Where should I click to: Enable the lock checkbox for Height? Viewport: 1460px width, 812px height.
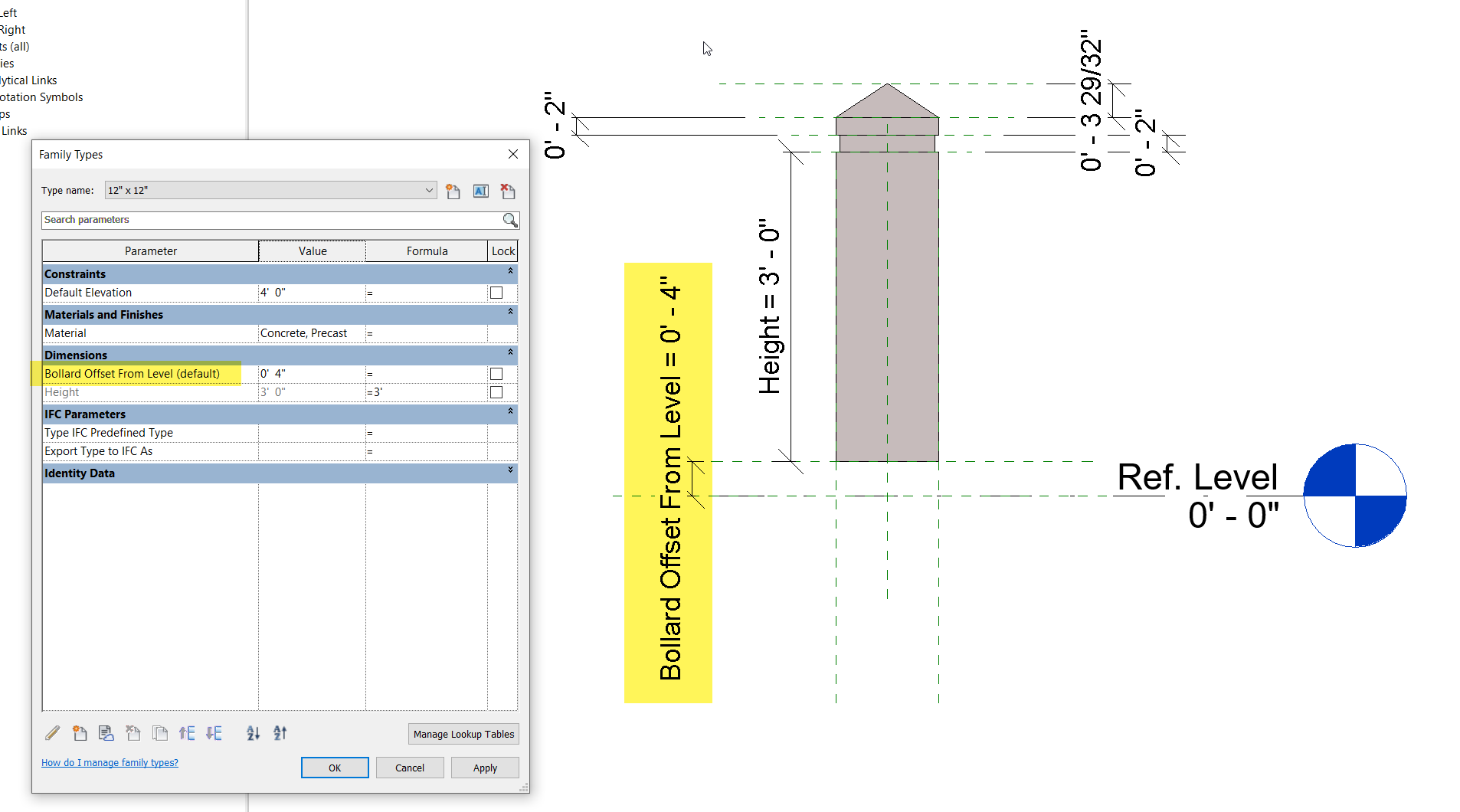496,391
